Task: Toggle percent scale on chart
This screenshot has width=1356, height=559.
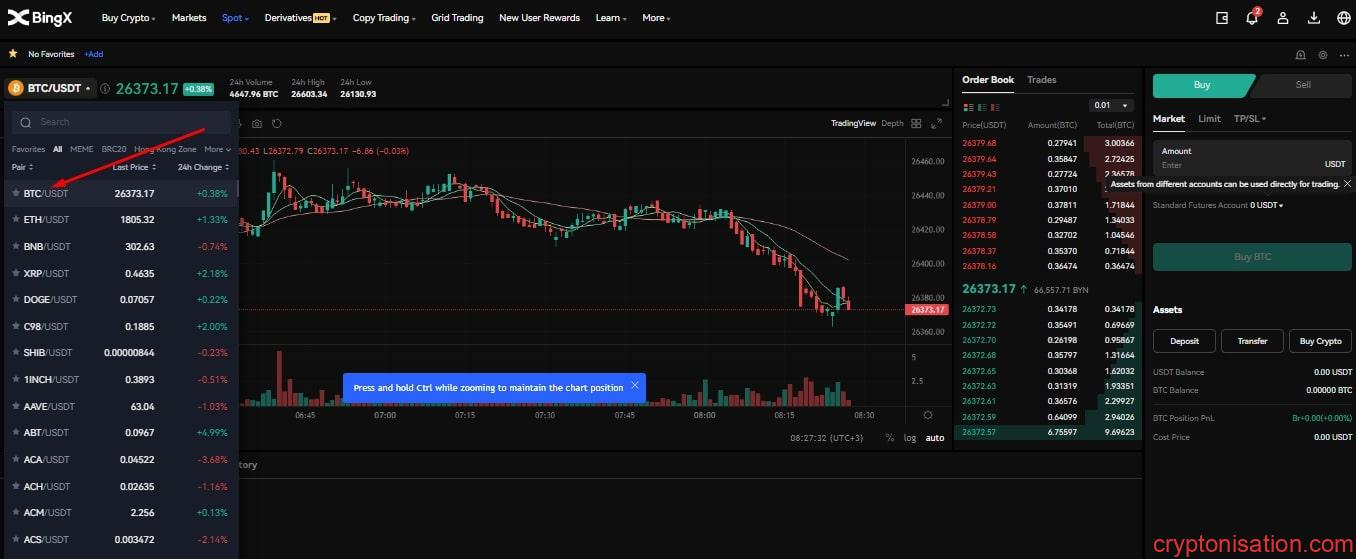Action: tap(889, 438)
